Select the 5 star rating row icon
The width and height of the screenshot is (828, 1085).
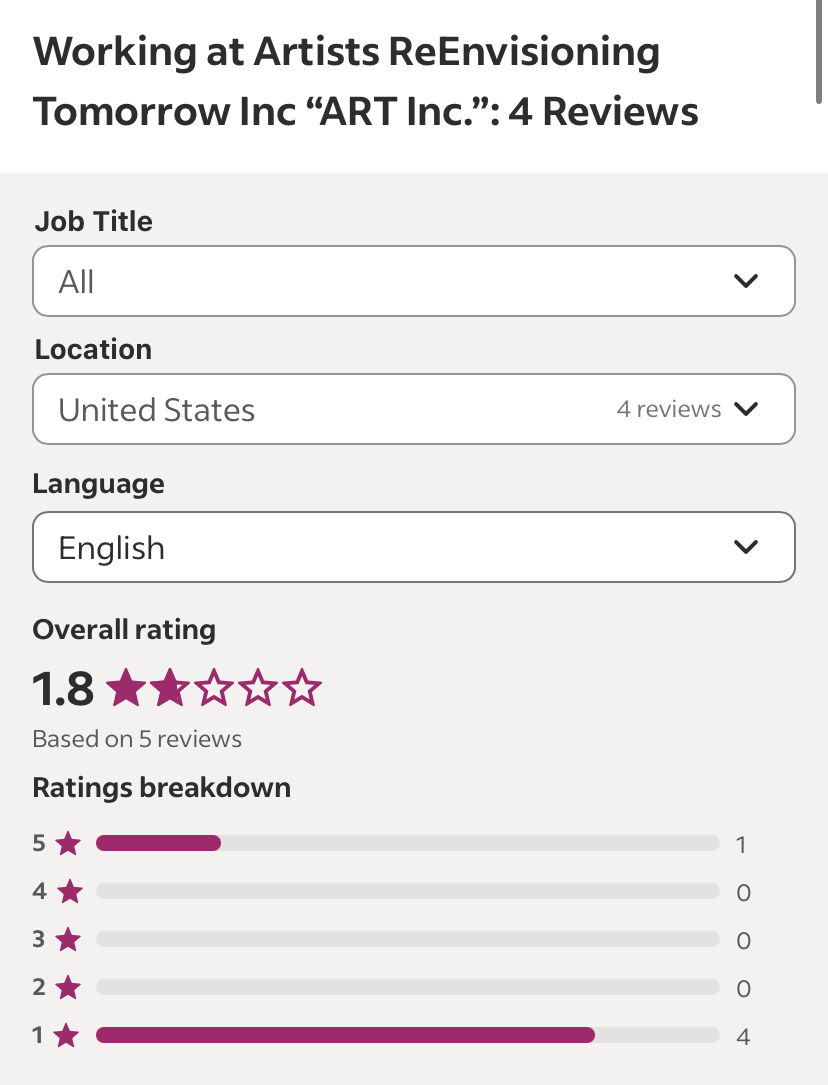click(x=68, y=844)
